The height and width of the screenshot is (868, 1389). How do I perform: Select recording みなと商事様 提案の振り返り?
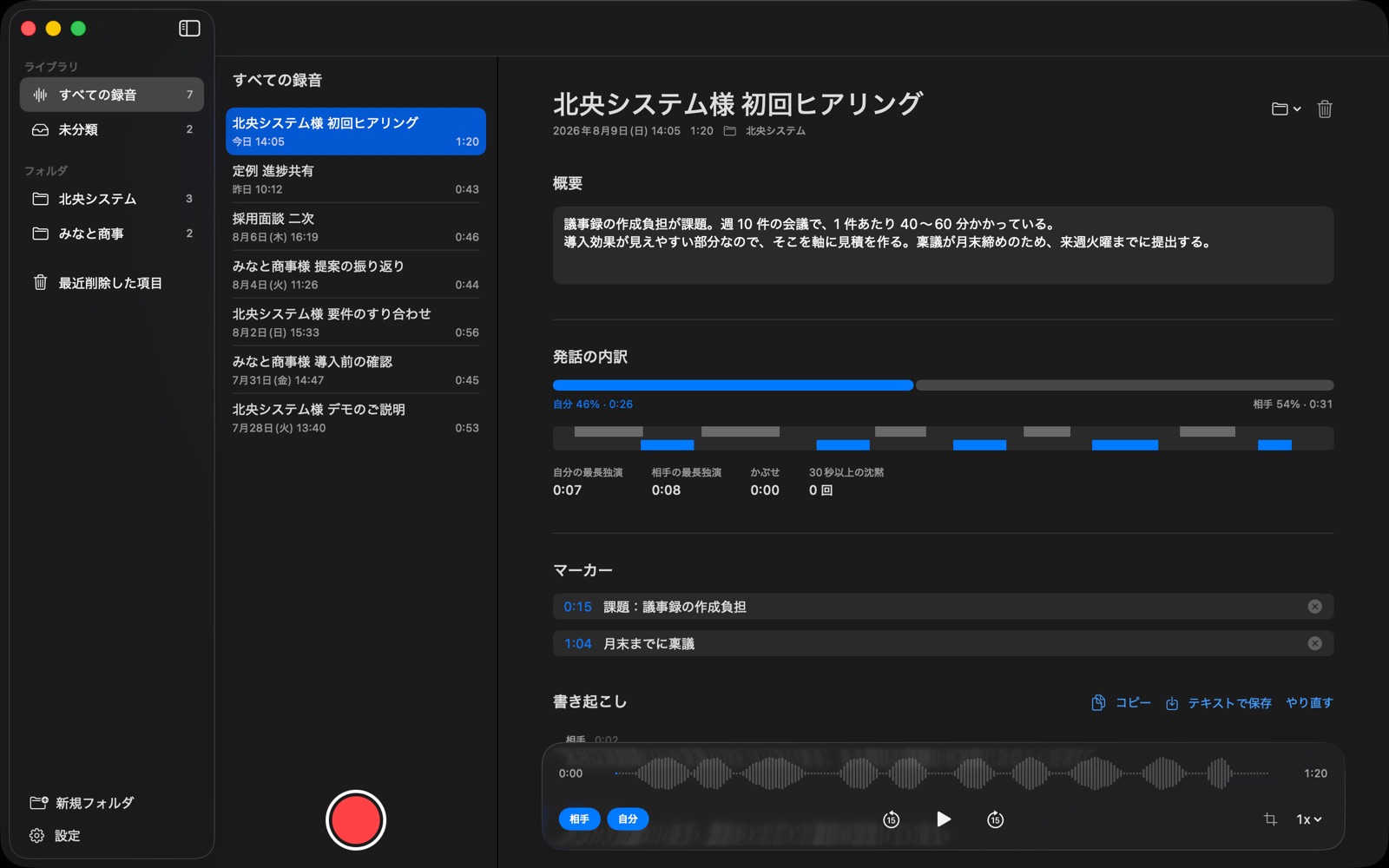click(356, 275)
